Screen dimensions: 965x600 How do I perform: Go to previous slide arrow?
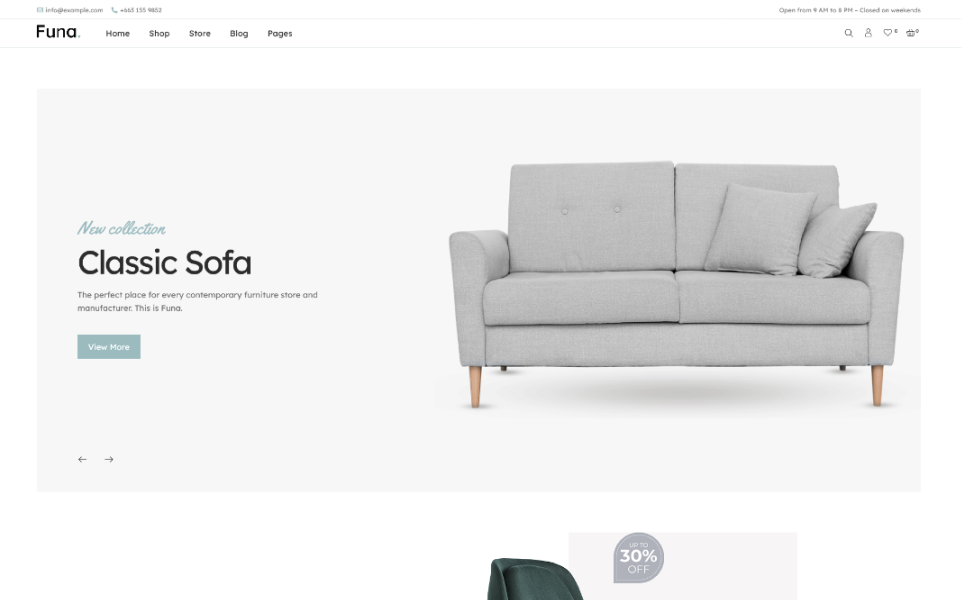tap(82, 459)
